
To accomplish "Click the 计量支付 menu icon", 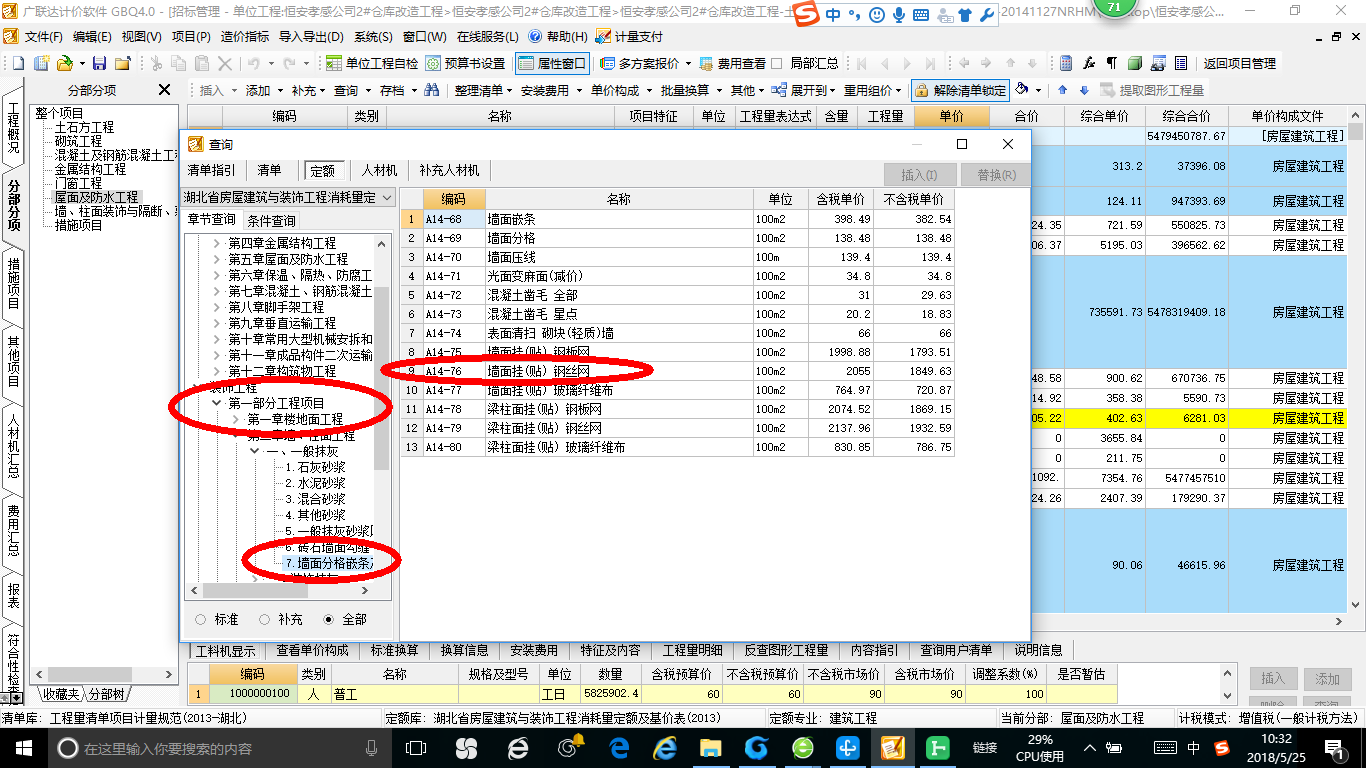I will coord(603,36).
